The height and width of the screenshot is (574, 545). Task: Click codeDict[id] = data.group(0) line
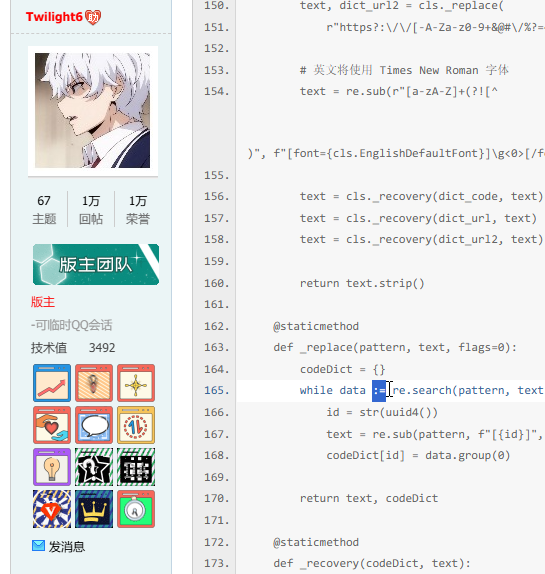[418, 455]
